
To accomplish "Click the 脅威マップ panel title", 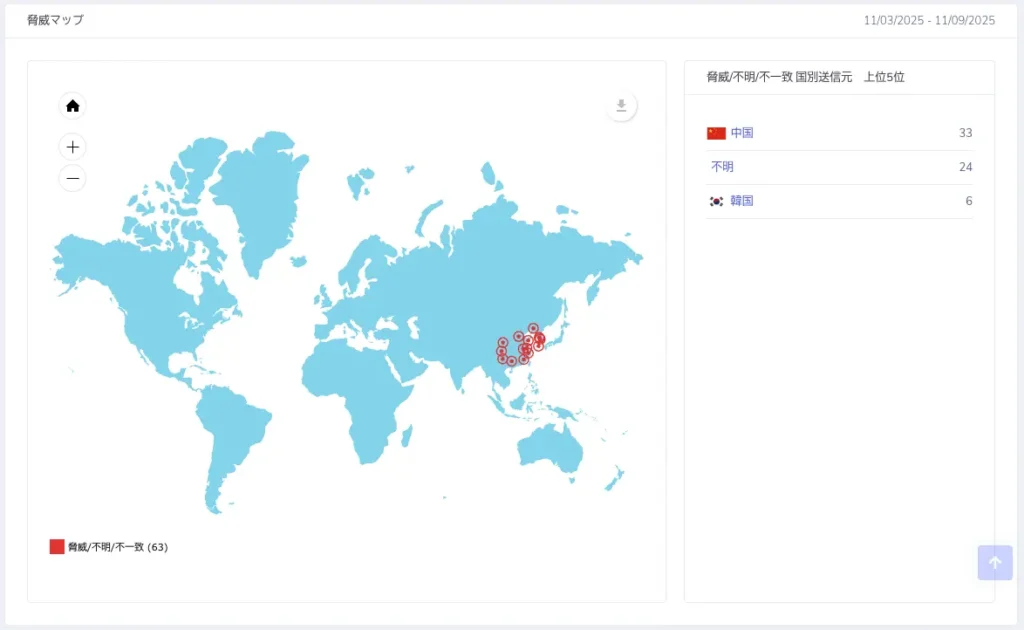I will (x=56, y=20).
